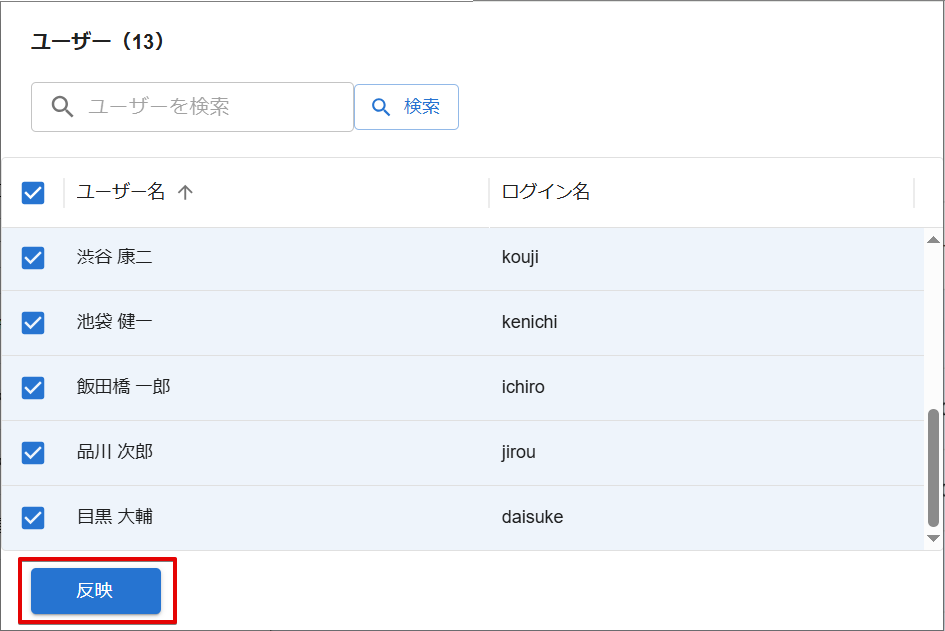Click the scrollbar down arrow
The image size is (945, 631).
click(933, 538)
